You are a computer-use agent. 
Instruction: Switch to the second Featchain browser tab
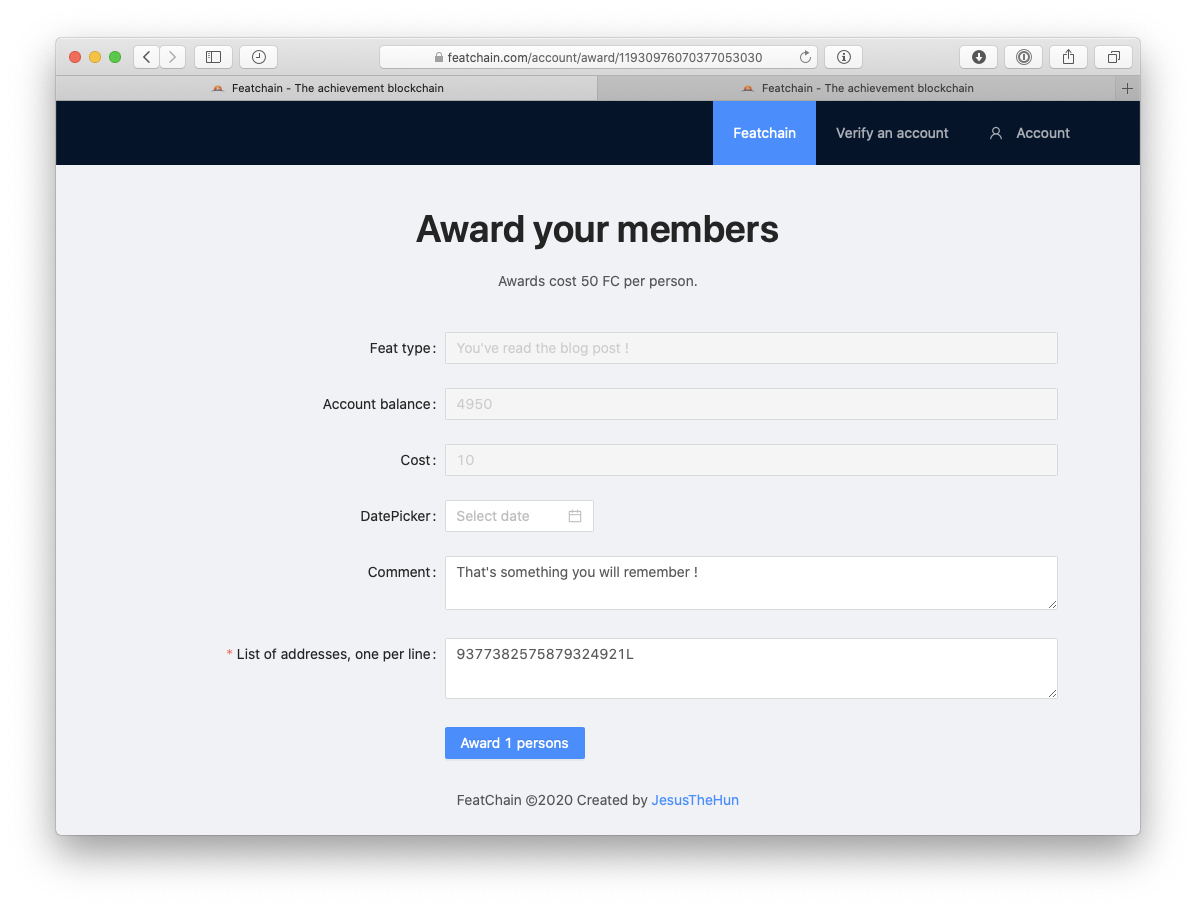pyautogui.click(x=857, y=88)
